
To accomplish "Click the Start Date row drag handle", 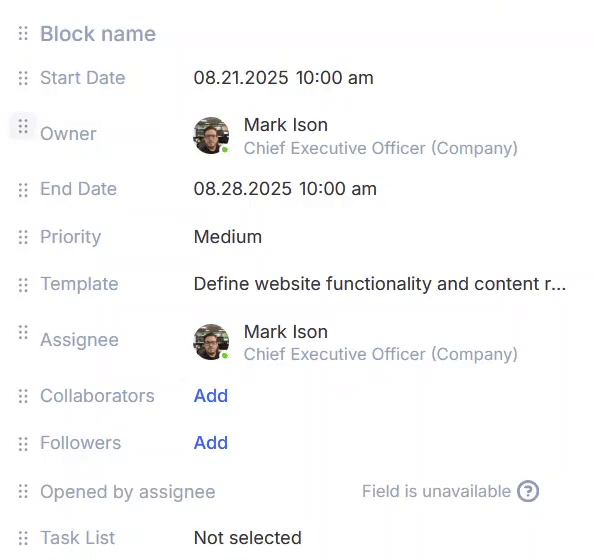I will coord(23,78).
